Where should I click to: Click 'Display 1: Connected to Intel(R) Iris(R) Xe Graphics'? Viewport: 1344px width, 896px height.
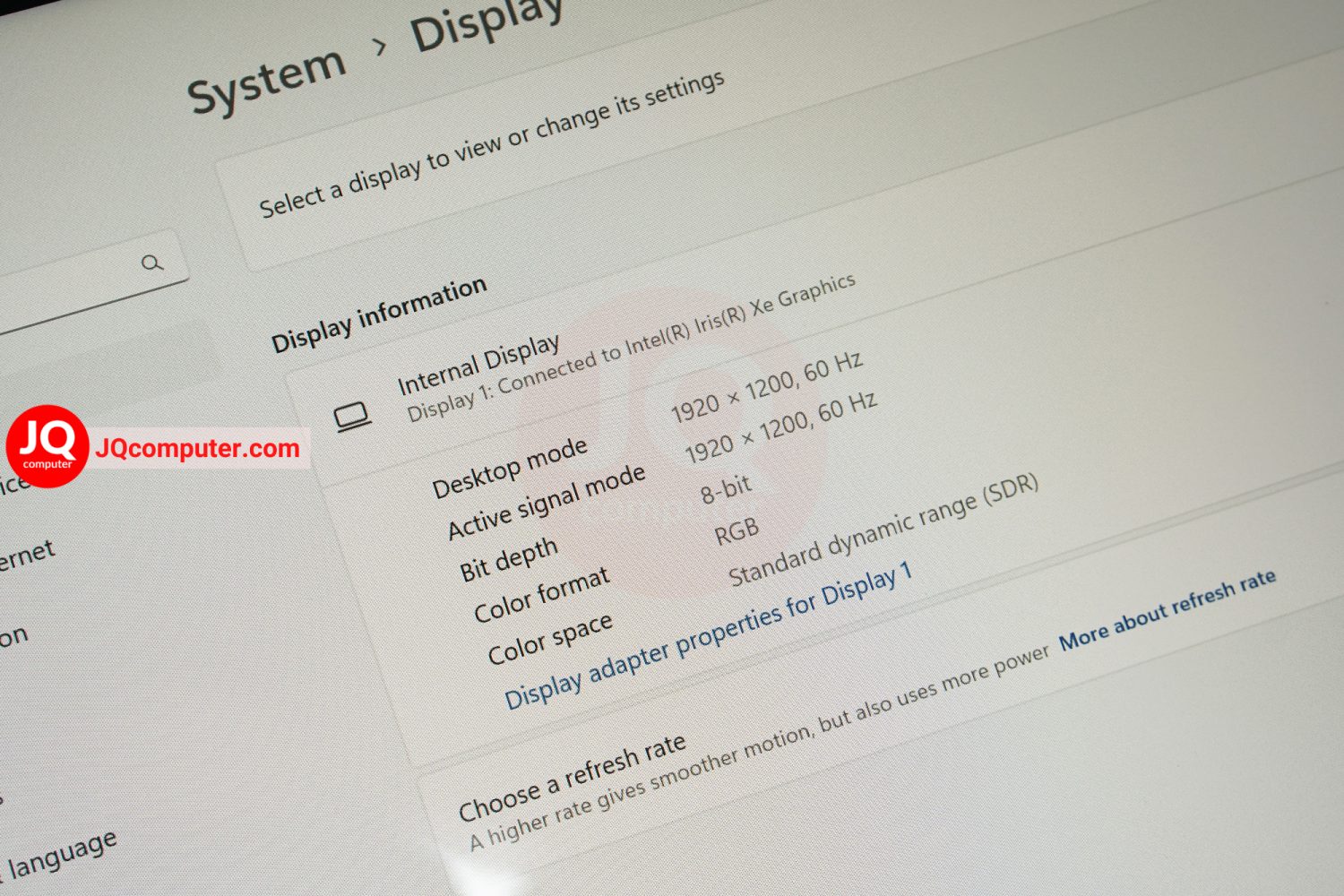click(x=631, y=348)
